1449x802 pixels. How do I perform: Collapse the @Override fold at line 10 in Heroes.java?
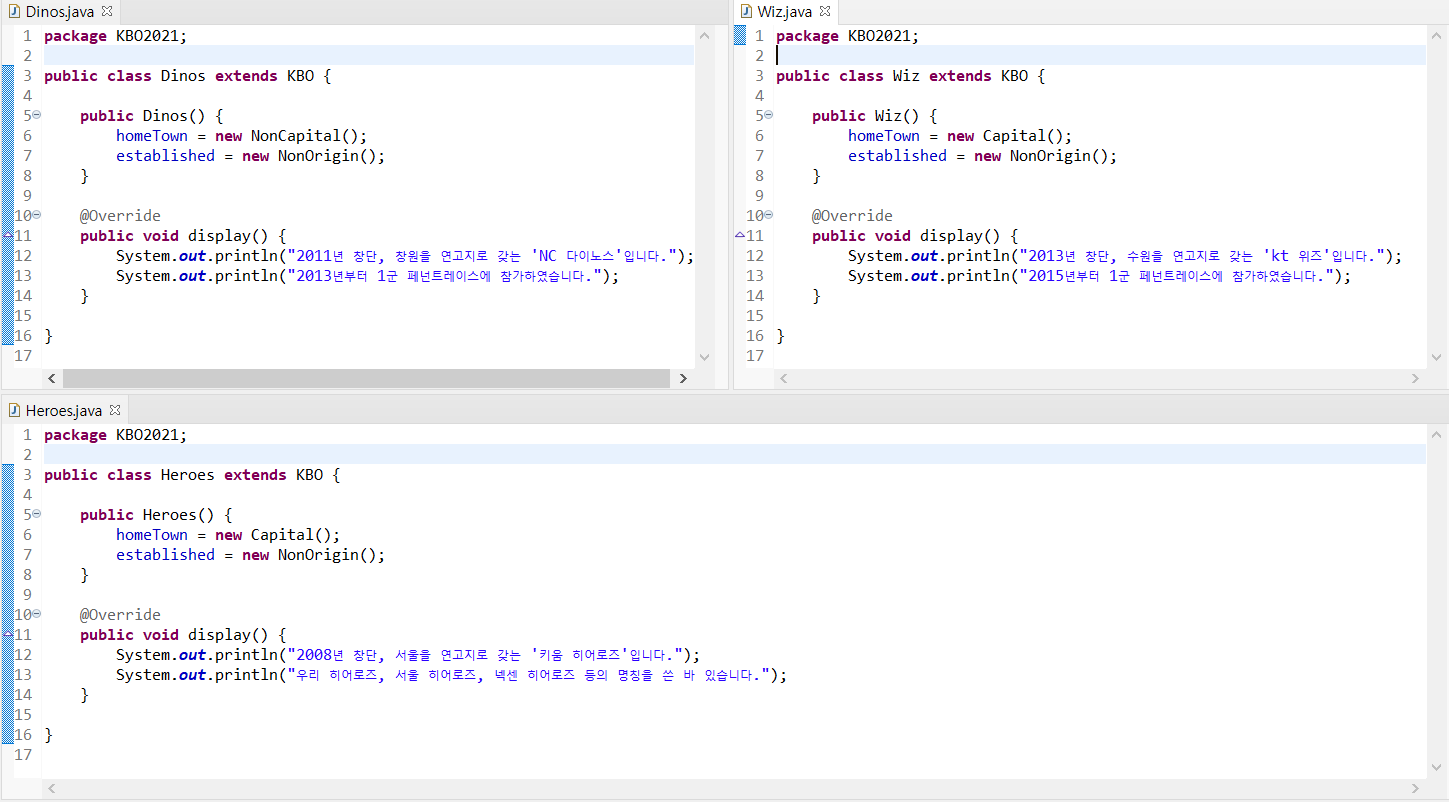[36, 614]
